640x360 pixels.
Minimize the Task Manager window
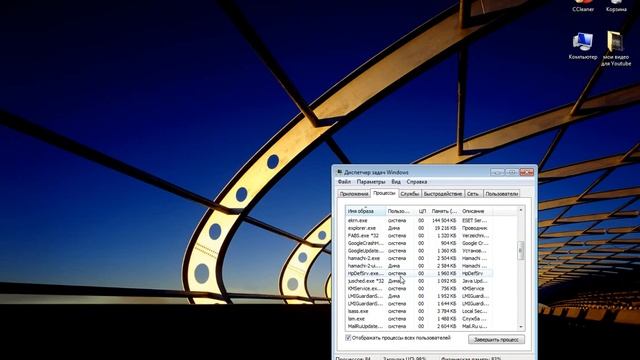pos(497,172)
